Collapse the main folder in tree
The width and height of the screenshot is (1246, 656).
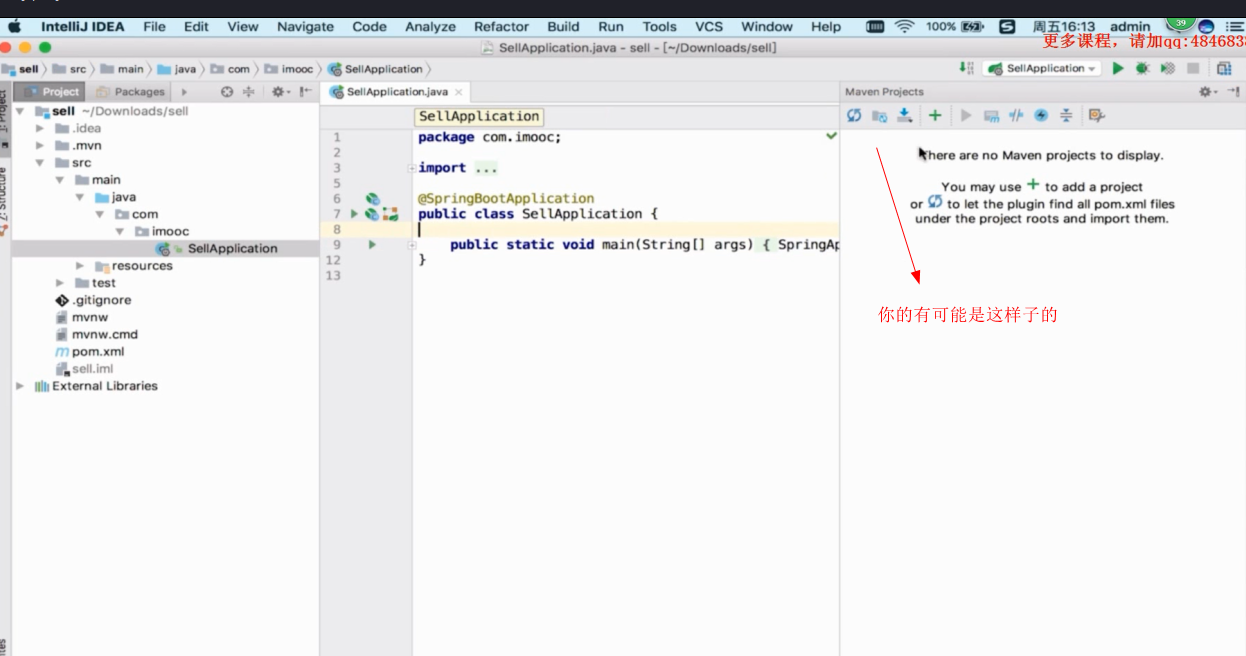60,180
